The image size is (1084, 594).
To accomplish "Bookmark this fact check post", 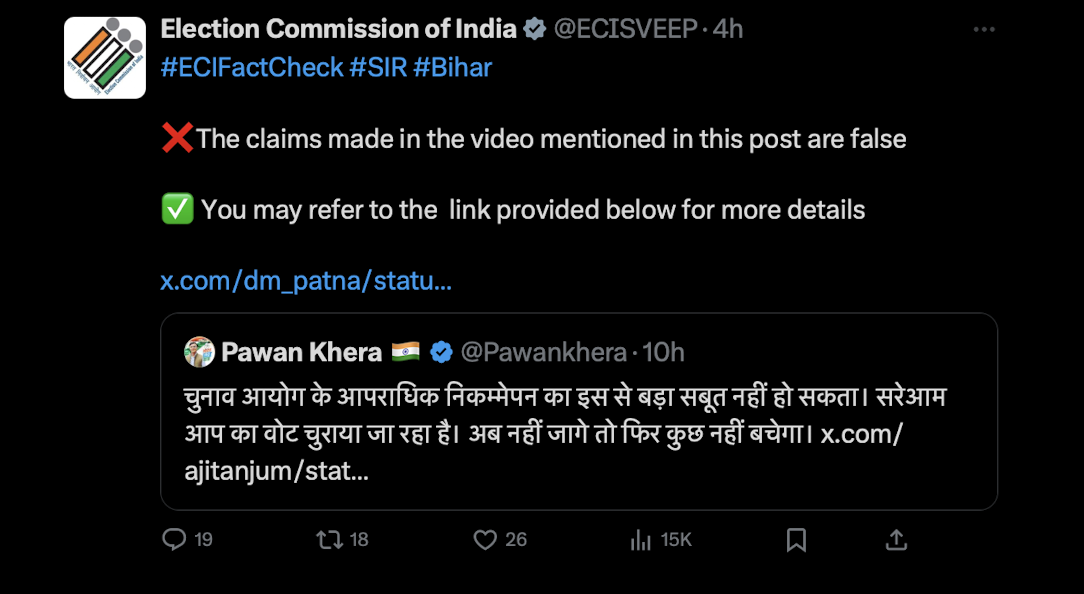I will point(796,540).
